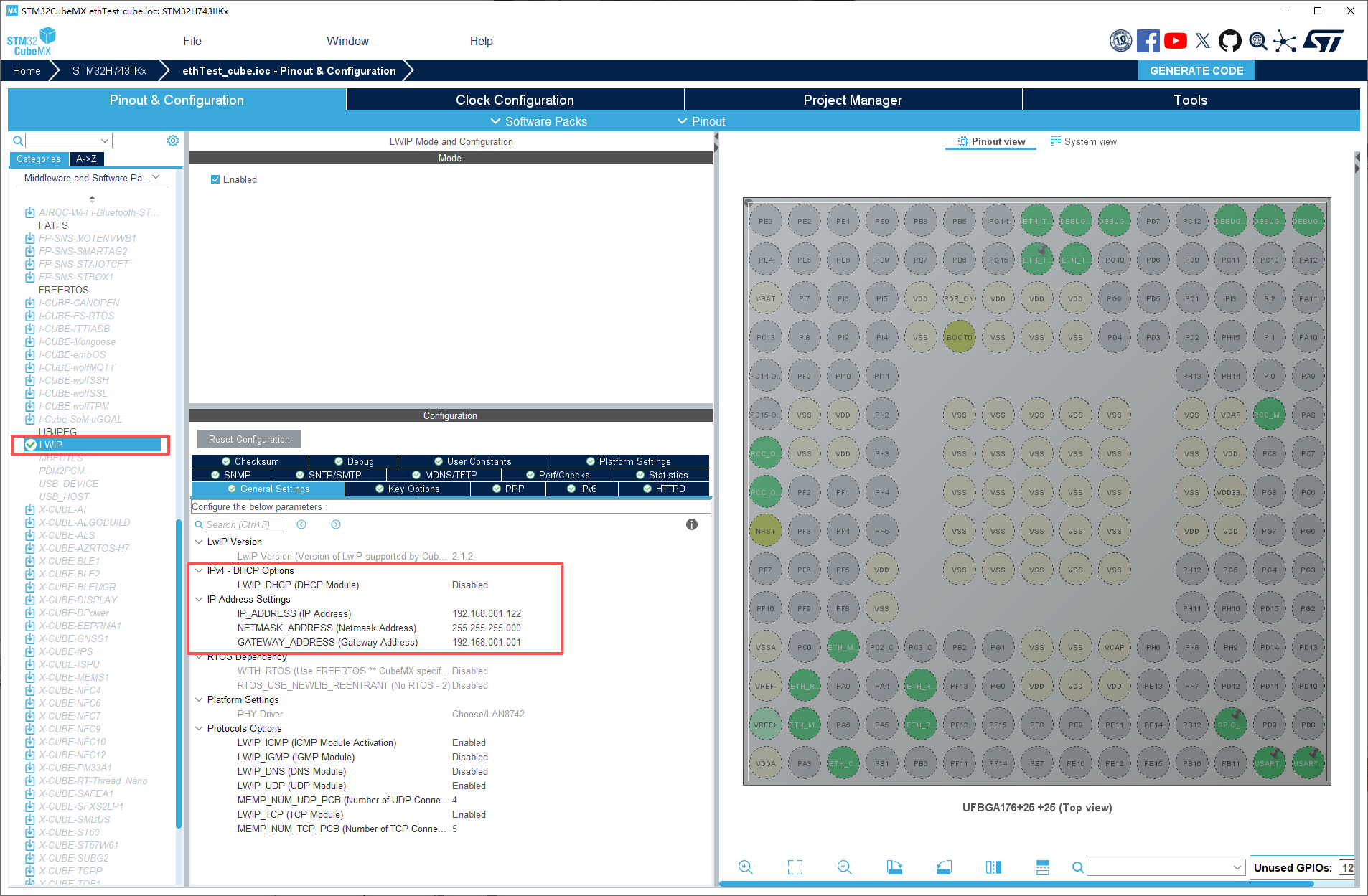Open the X social icon
This screenshot has width=1368, height=896.
(1203, 41)
